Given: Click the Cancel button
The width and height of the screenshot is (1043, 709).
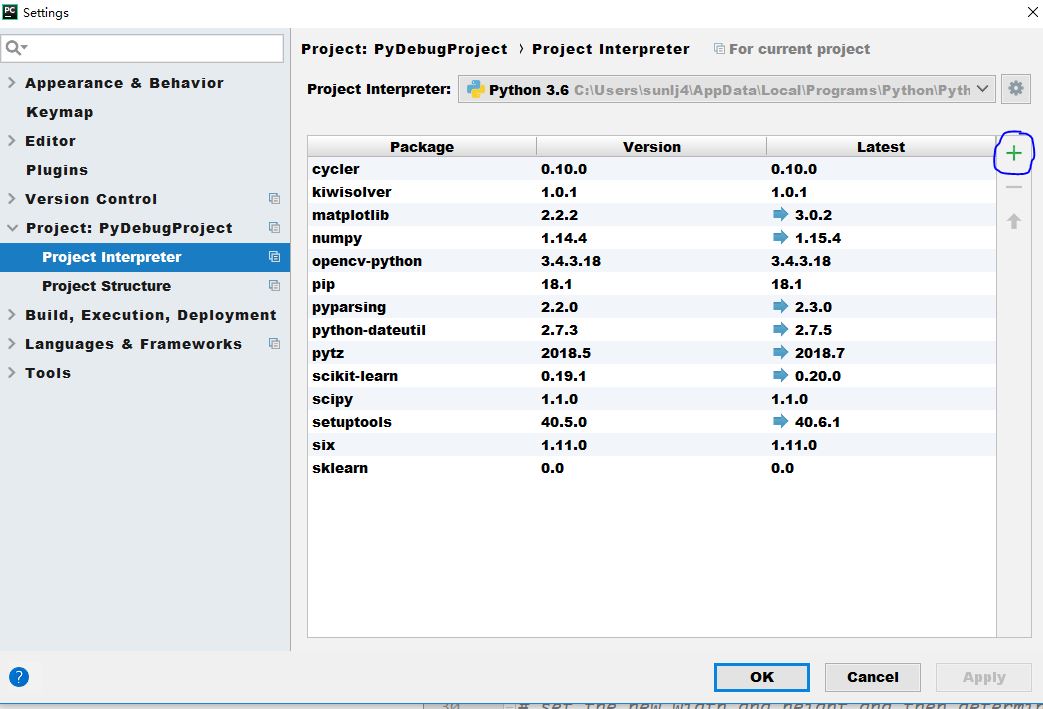Looking at the screenshot, I should click(x=873, y=677).
